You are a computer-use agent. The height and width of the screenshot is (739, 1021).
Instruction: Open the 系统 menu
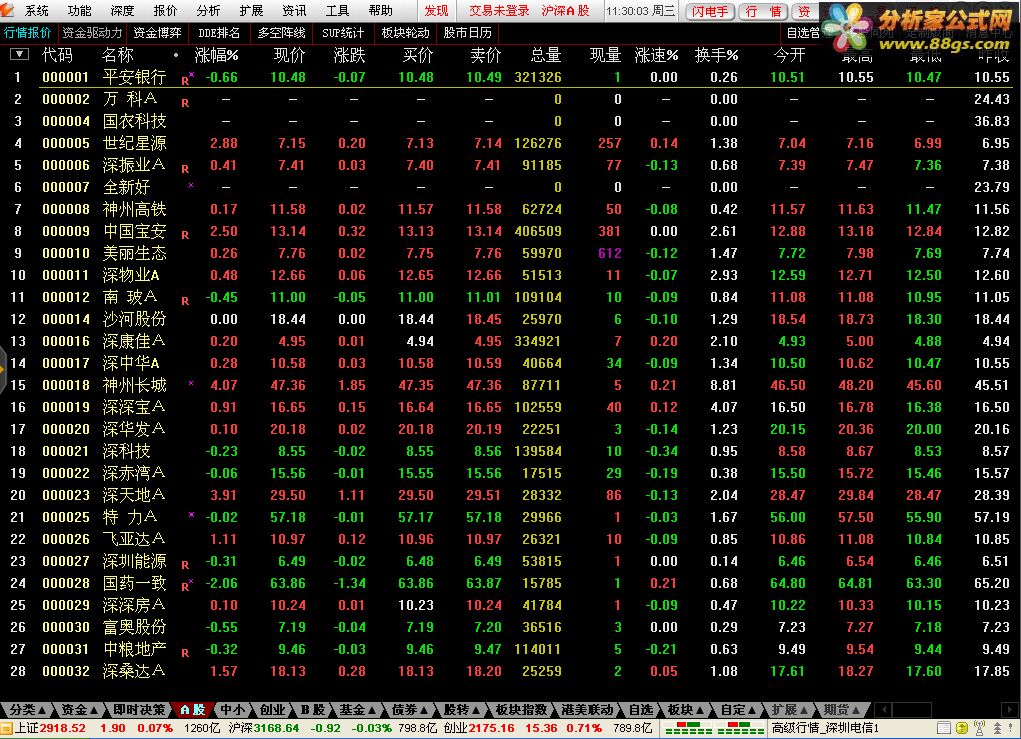[x=36, y=10]
